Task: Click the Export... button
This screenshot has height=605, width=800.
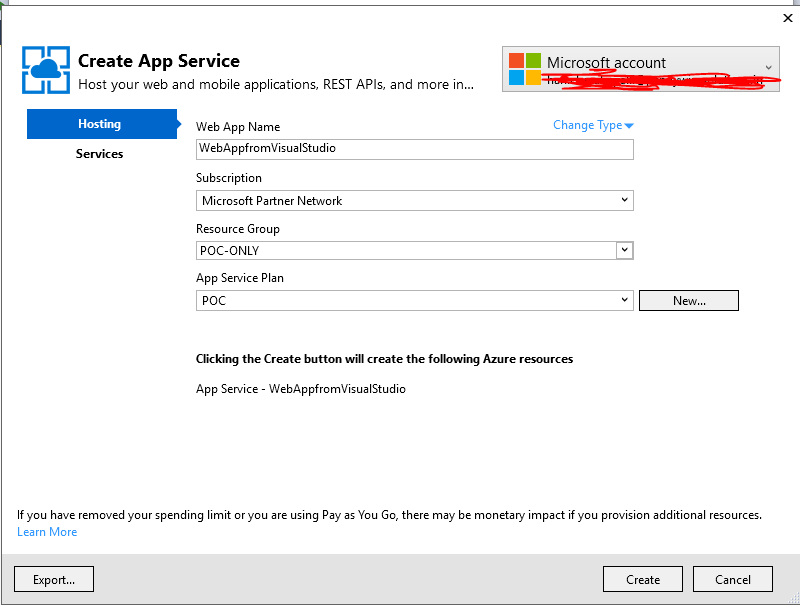Action: pyautogui.click(x=54, y=579)
